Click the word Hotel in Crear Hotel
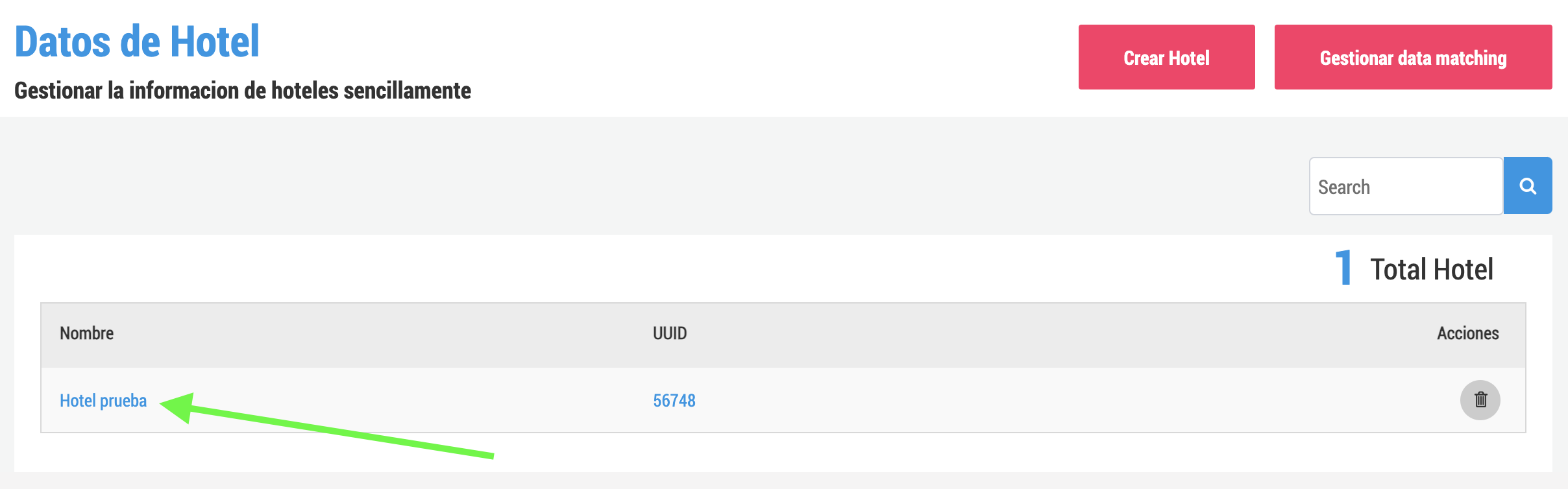 pos(1189,58)
